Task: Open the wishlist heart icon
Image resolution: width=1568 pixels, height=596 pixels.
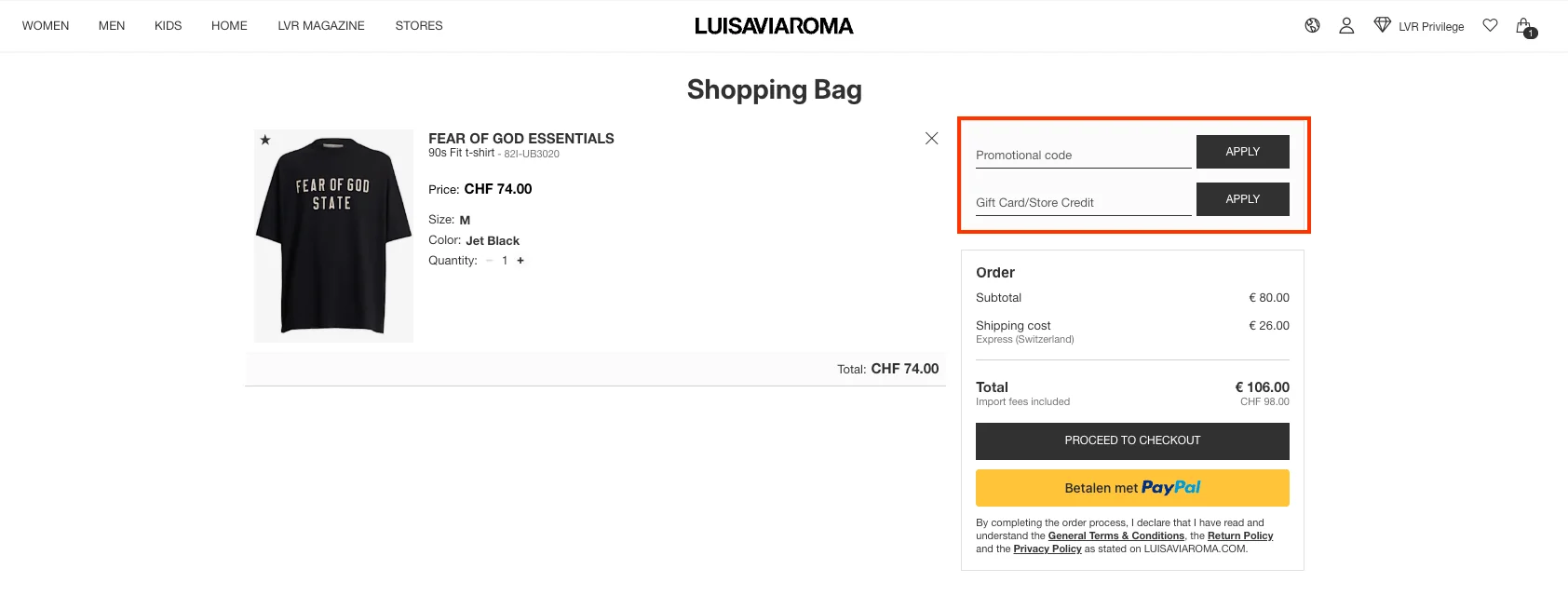Action: coord(1489,25)
